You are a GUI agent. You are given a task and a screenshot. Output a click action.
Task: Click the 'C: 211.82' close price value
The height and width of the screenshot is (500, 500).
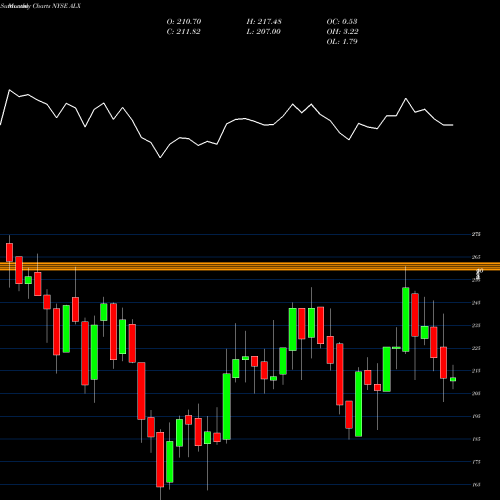(184, 31)
